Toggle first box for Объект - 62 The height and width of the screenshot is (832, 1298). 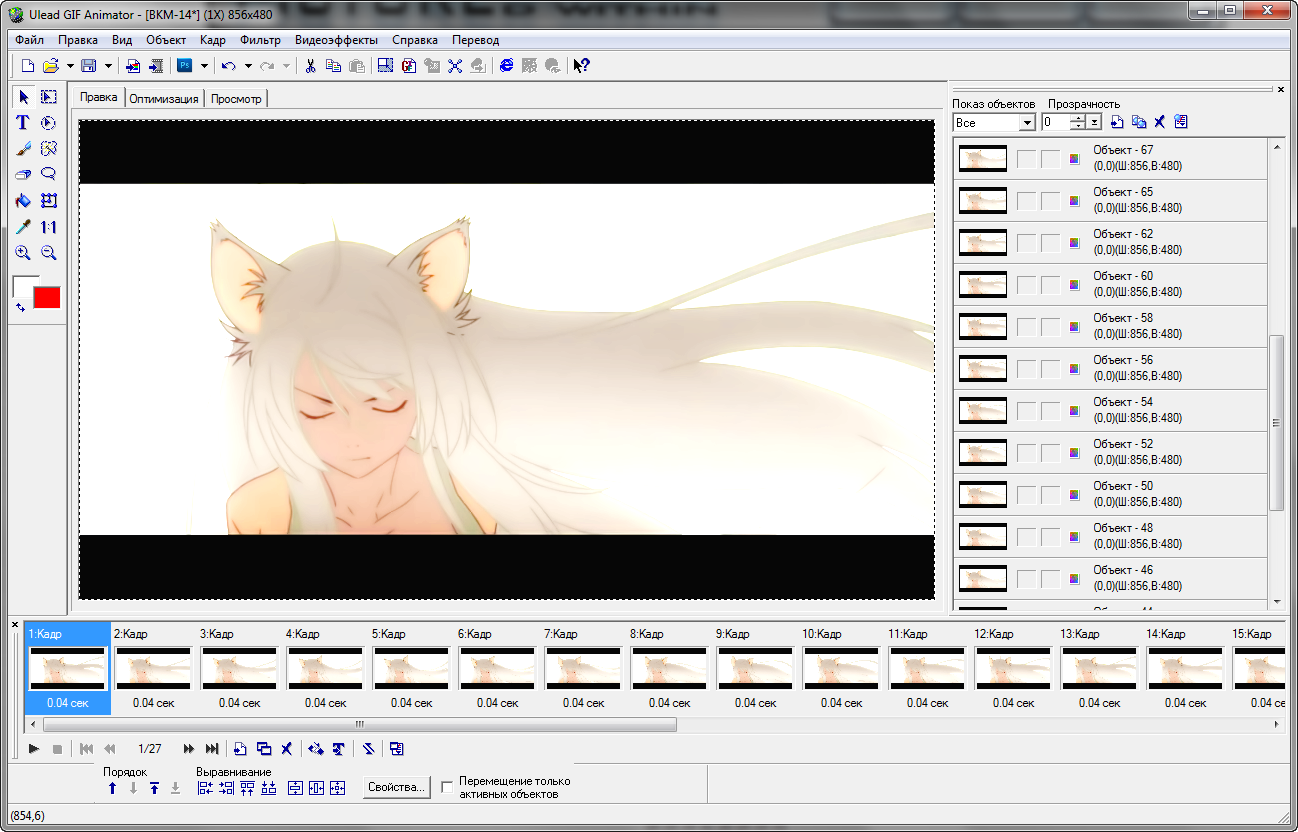point(1026,242)
